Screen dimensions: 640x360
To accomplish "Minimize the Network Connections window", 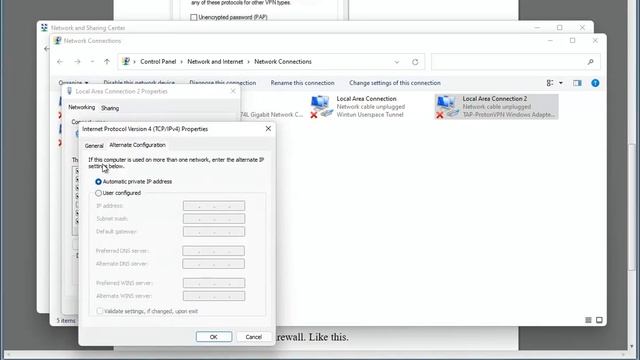I will tap(550, 40).
